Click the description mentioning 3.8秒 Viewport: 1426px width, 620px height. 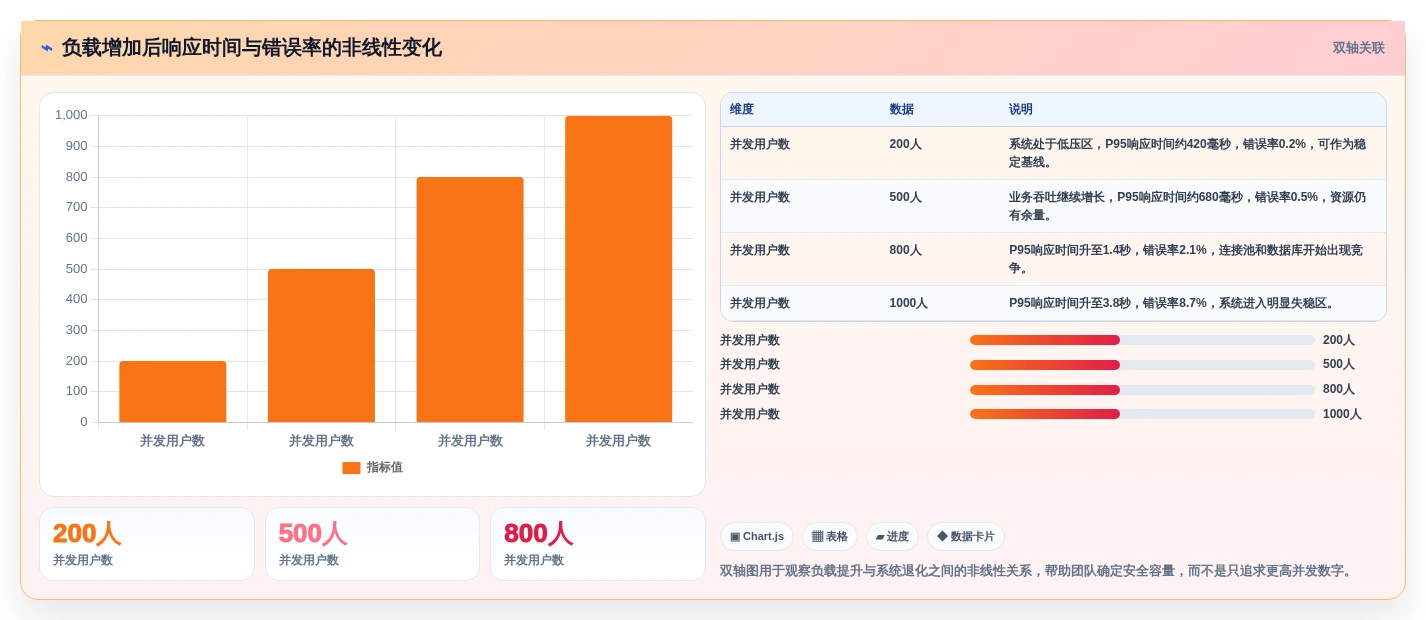pos(1173,303)
